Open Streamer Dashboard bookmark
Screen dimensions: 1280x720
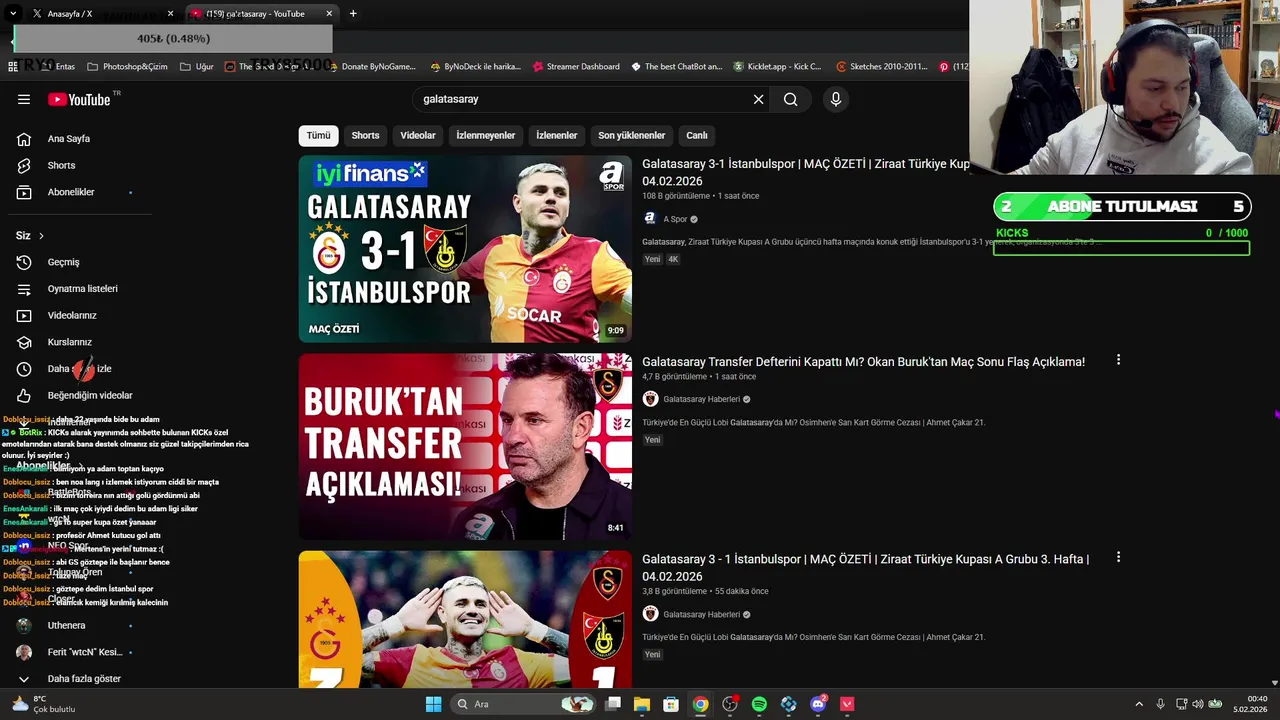pyautogui.click(x=575, y=67)
